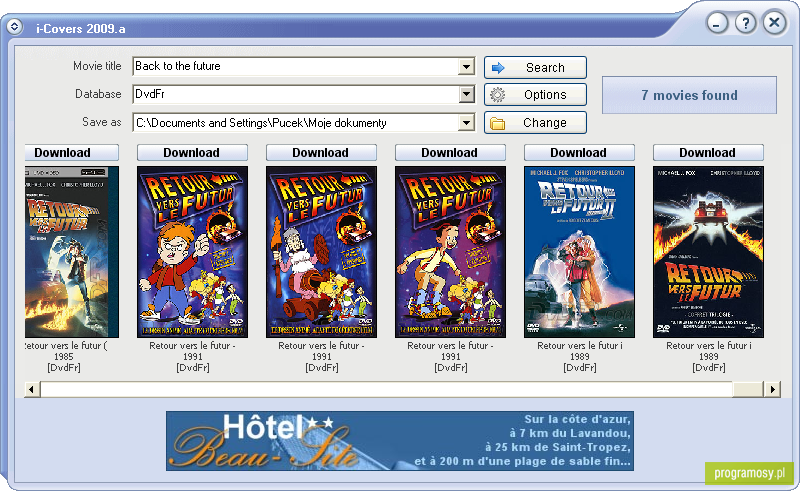
Task: Open Options with the gear icon
Action: tap(535, 95)
